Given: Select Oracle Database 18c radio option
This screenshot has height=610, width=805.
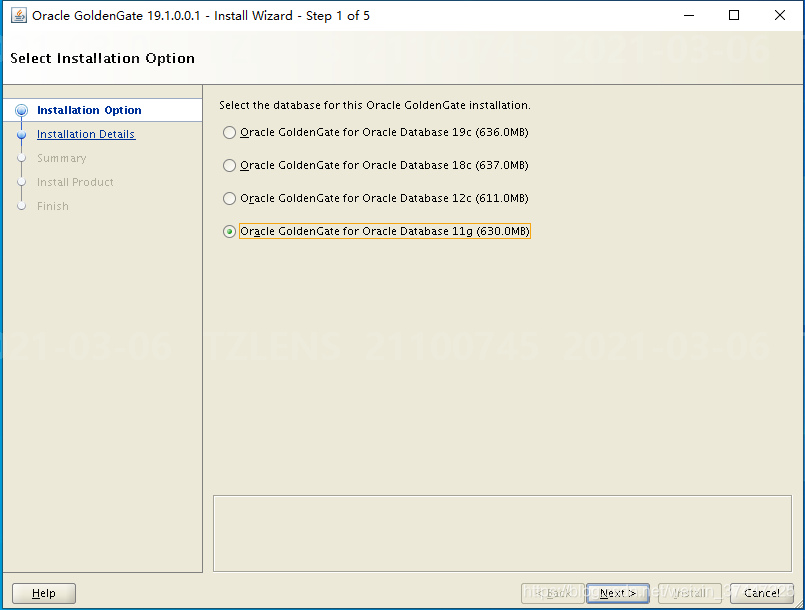Looking at the screenshot, I should point(229,165).
